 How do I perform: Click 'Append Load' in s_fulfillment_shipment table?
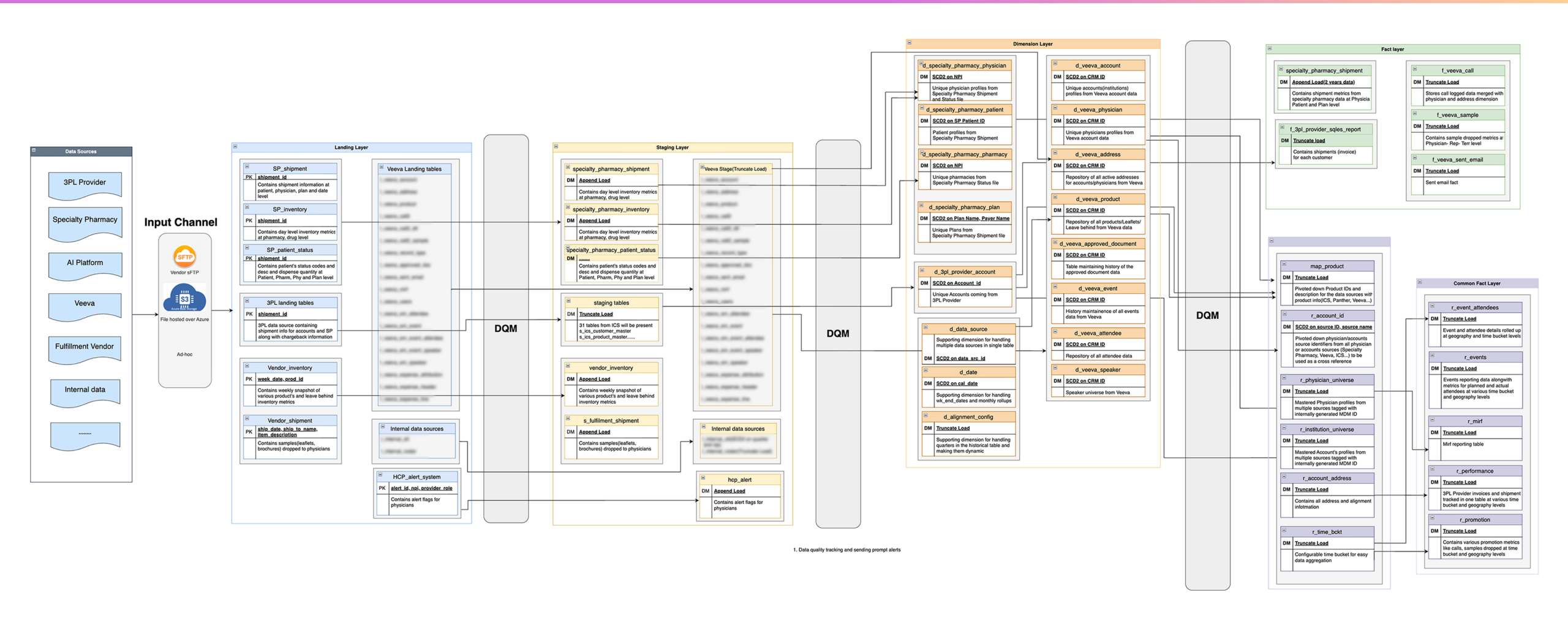[595, 432]
